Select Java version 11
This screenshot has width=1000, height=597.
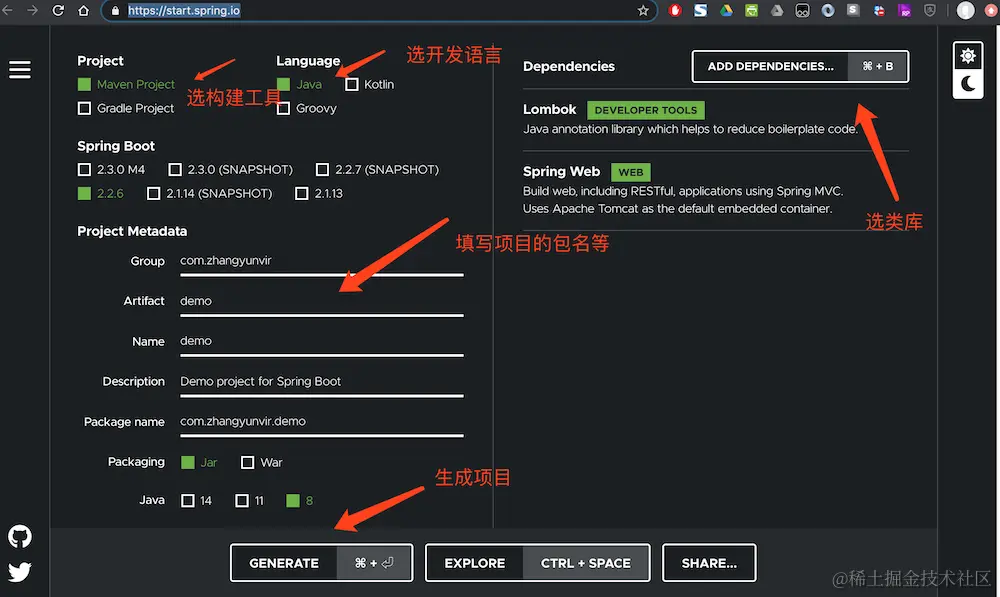249,501
